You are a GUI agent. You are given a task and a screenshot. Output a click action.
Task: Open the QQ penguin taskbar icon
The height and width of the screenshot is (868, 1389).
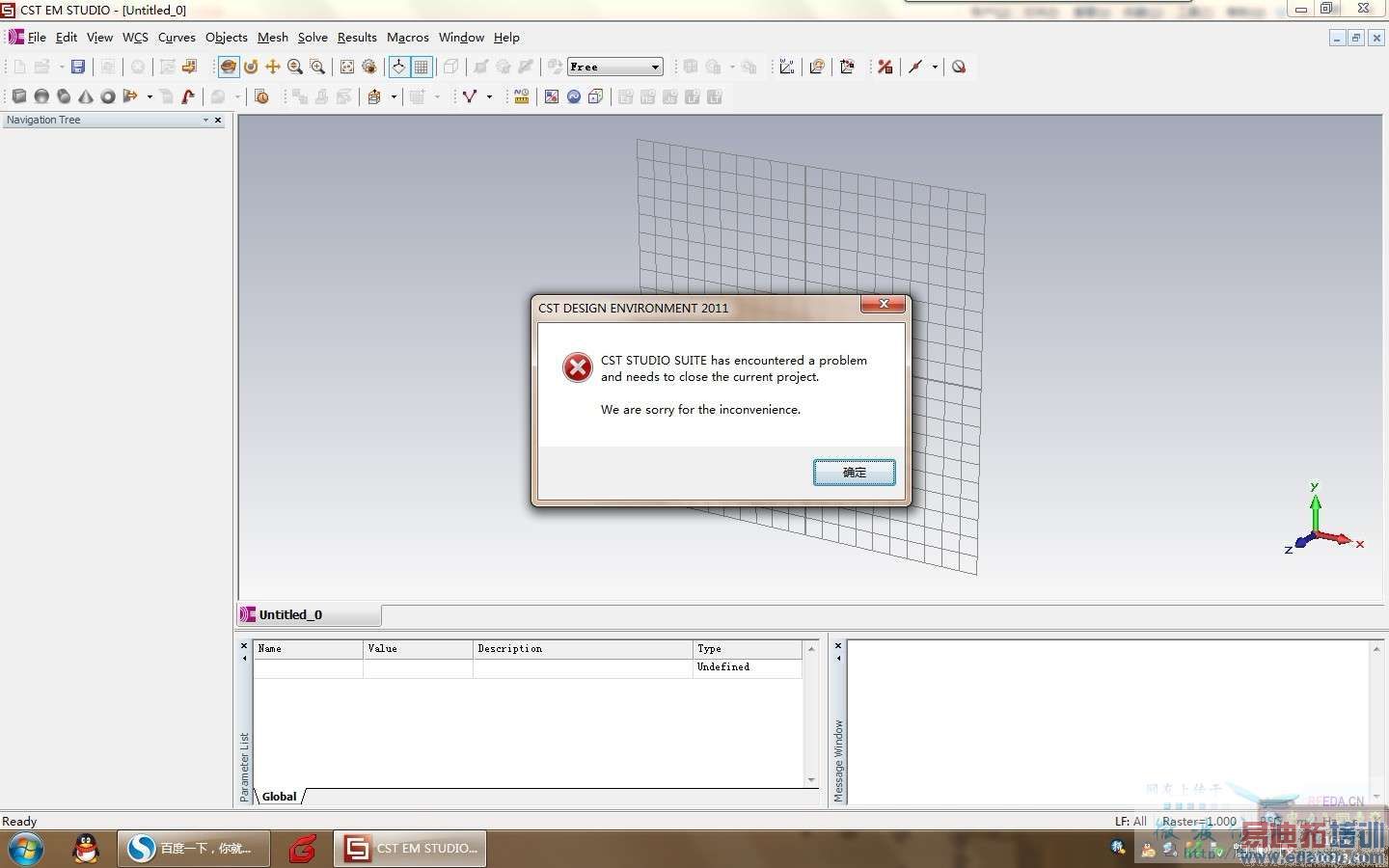point(86,849)
